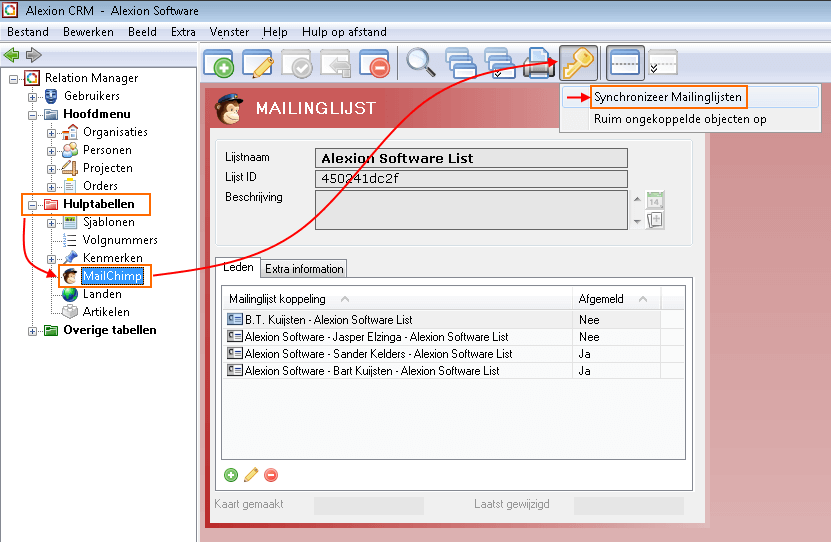The image size is (831, 542).
Task: Click the key actions toolbar icon
Action: tap(578, 63)
